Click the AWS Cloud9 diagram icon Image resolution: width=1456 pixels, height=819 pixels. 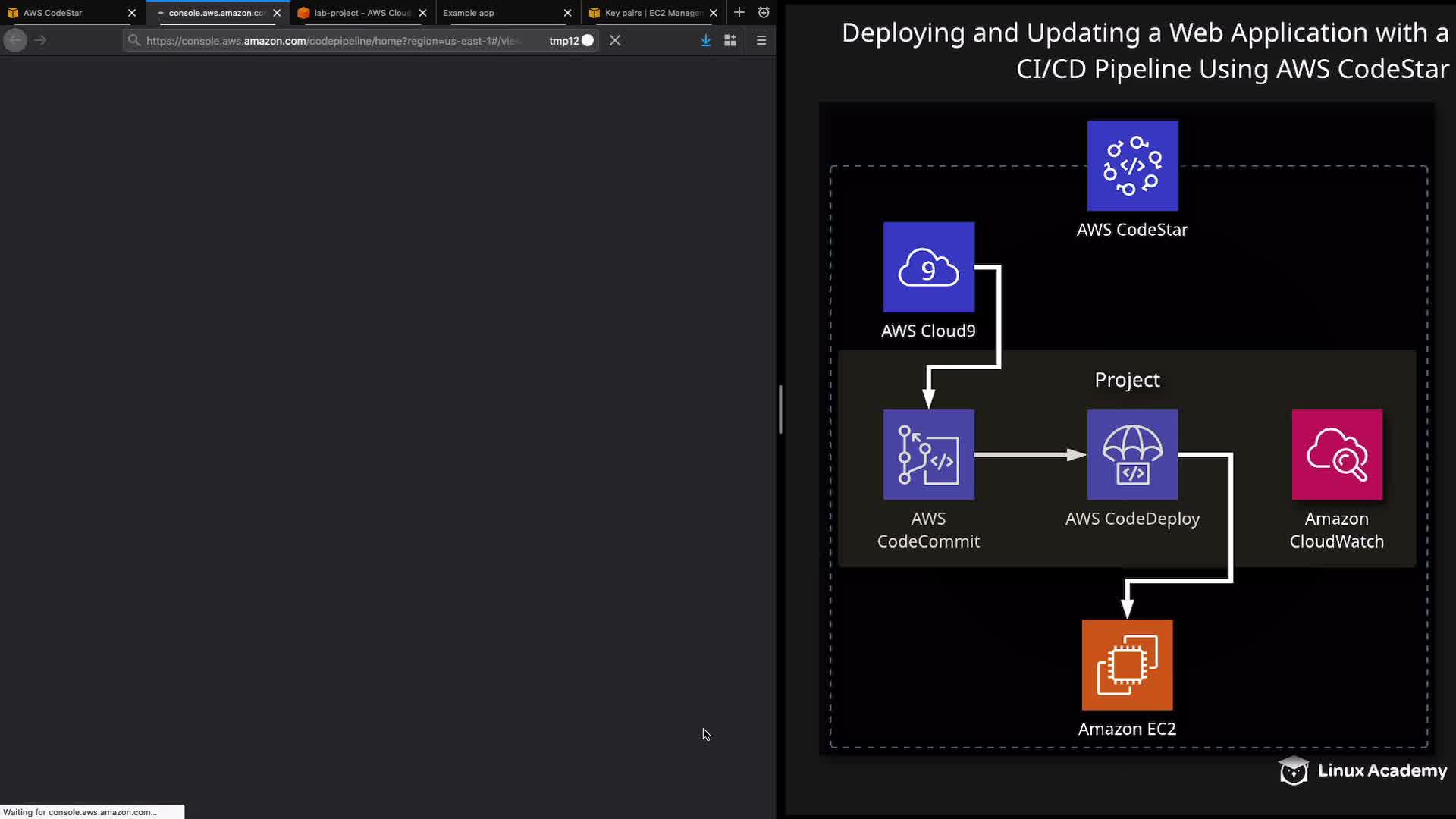(x=928, y=267)
